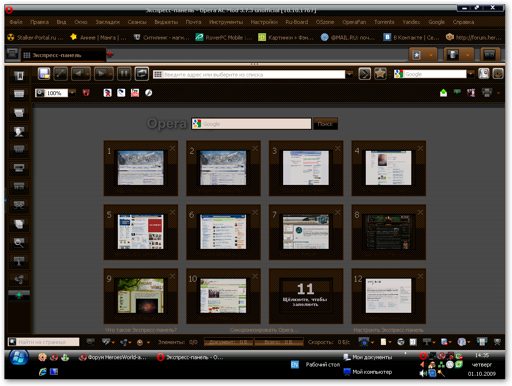Click the Синхронизировать Opera link
512x386 pixels.
[264, 330]
